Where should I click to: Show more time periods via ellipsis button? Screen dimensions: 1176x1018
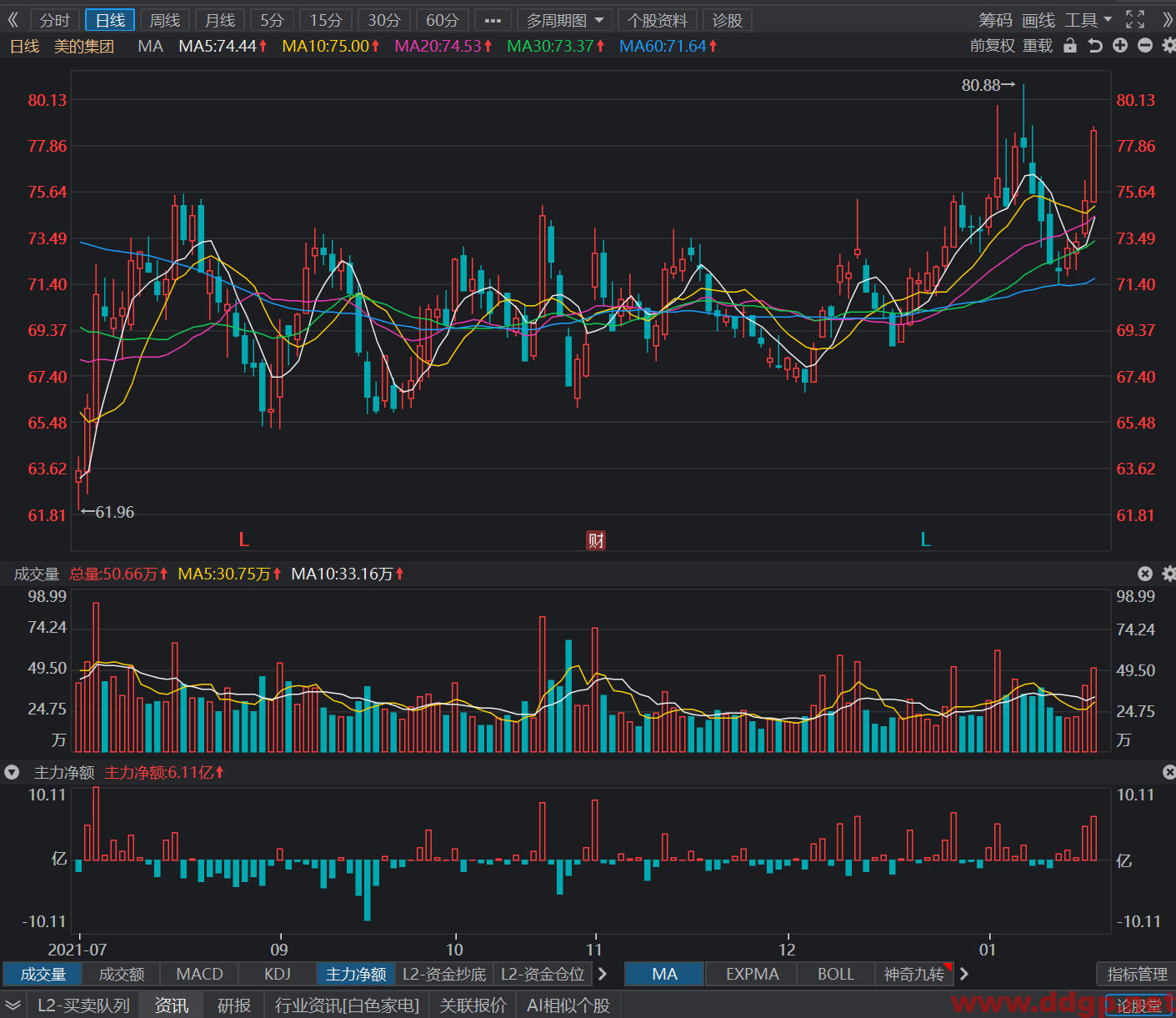(493, 20)
